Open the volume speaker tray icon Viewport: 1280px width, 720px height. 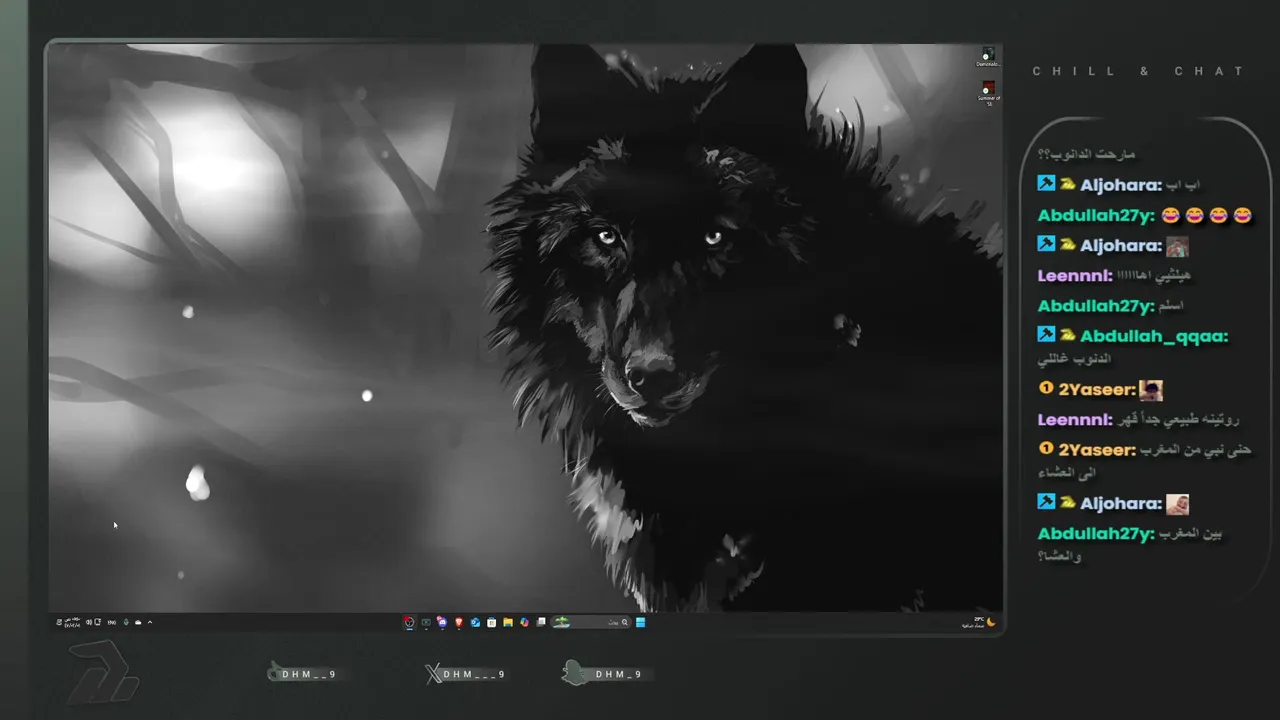pyautogui.click(x=89, y=622)
